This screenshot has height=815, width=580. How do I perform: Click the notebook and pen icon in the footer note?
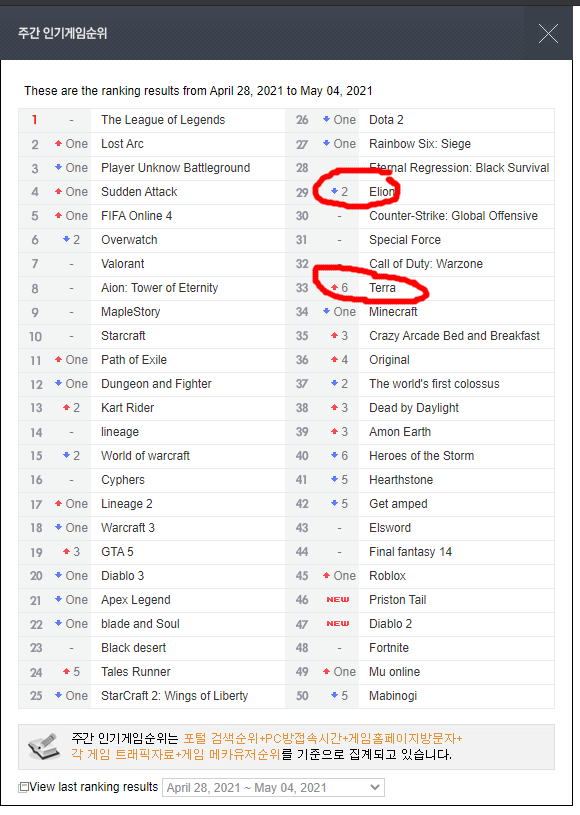point(44,746)
